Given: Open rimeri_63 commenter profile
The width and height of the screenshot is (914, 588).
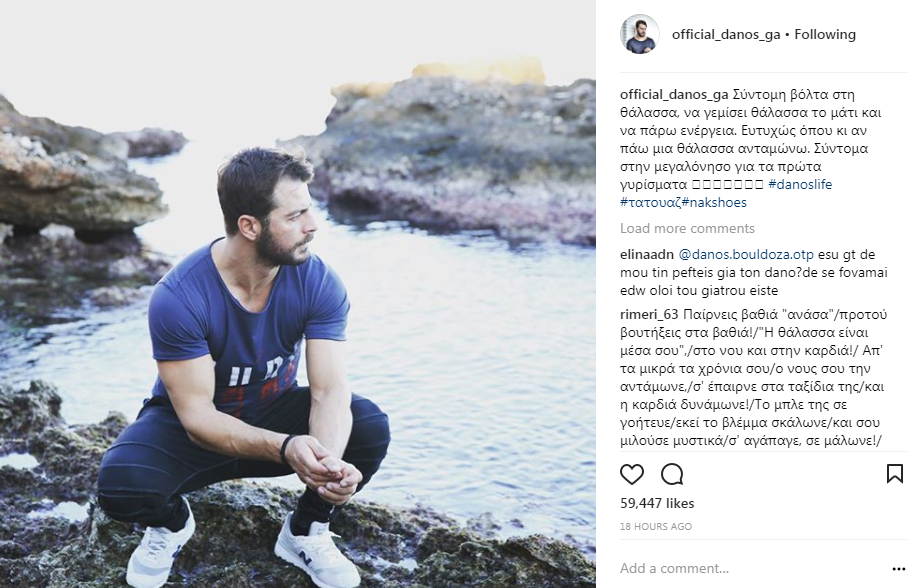Looking at the screenshot, I should 649,315.
